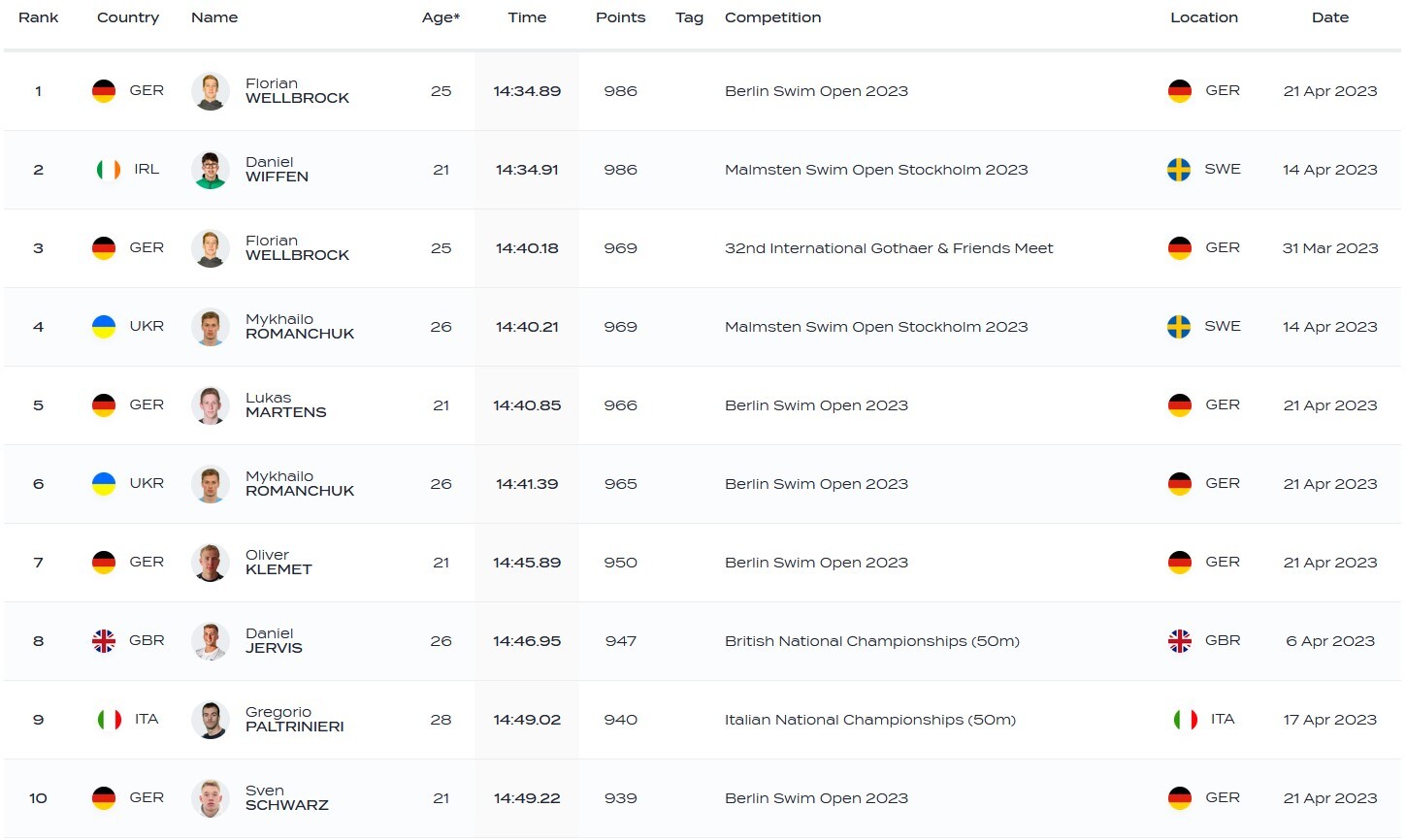Click Ukraine flag in the rank 4 row
1406x840 pixels.
point(104,327)
